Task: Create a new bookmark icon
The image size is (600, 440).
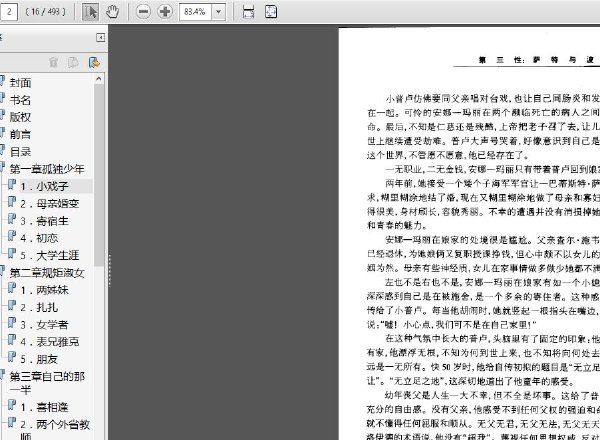Action: pos(73,62)
